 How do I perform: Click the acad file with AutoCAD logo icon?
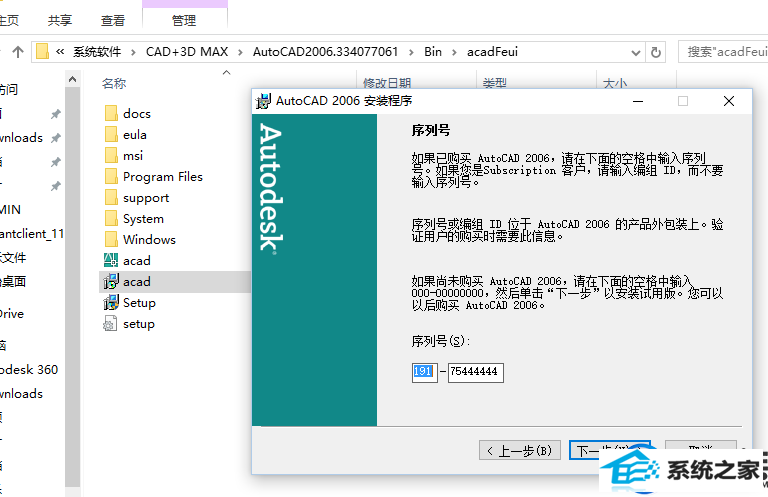pyautogui.click(x=111, y=261)
